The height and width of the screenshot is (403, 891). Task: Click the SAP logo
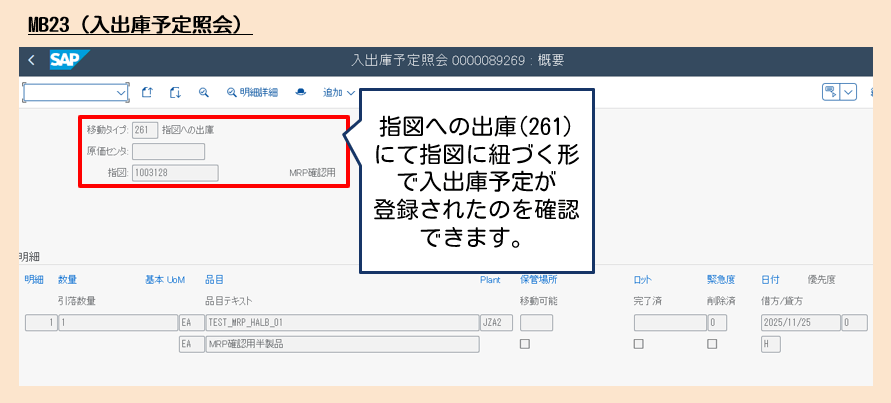69,60
